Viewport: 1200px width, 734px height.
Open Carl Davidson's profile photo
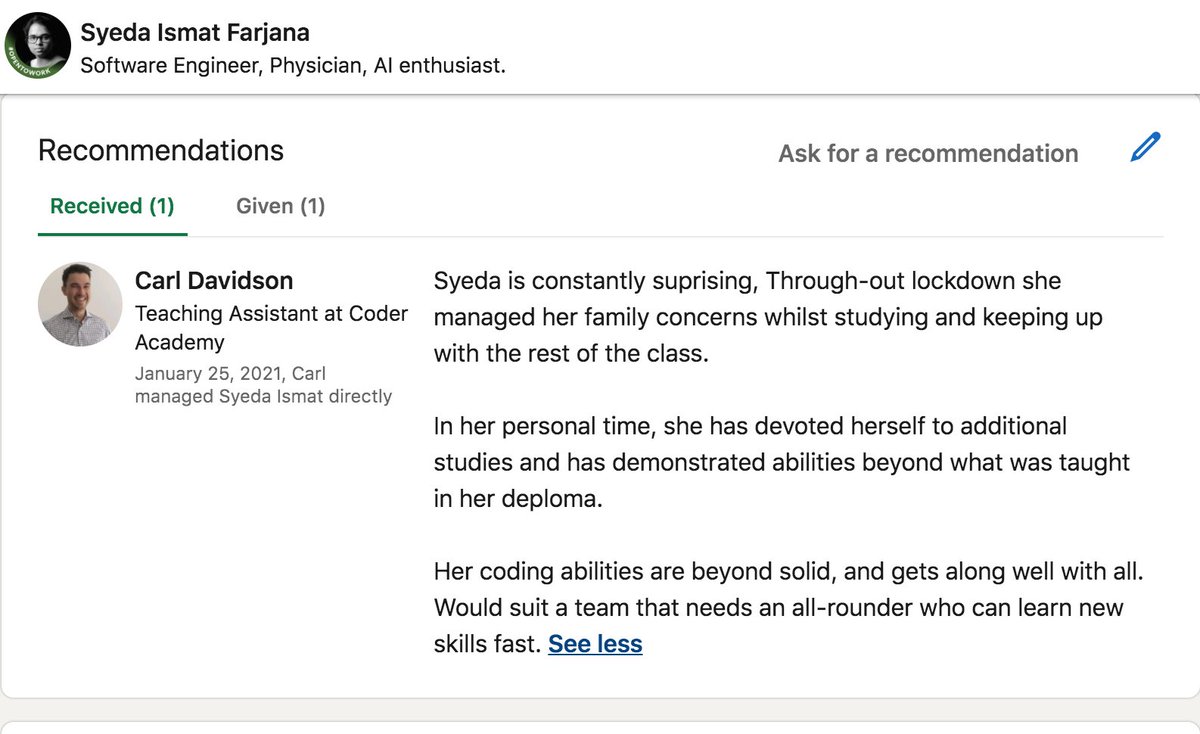(80, 304)
